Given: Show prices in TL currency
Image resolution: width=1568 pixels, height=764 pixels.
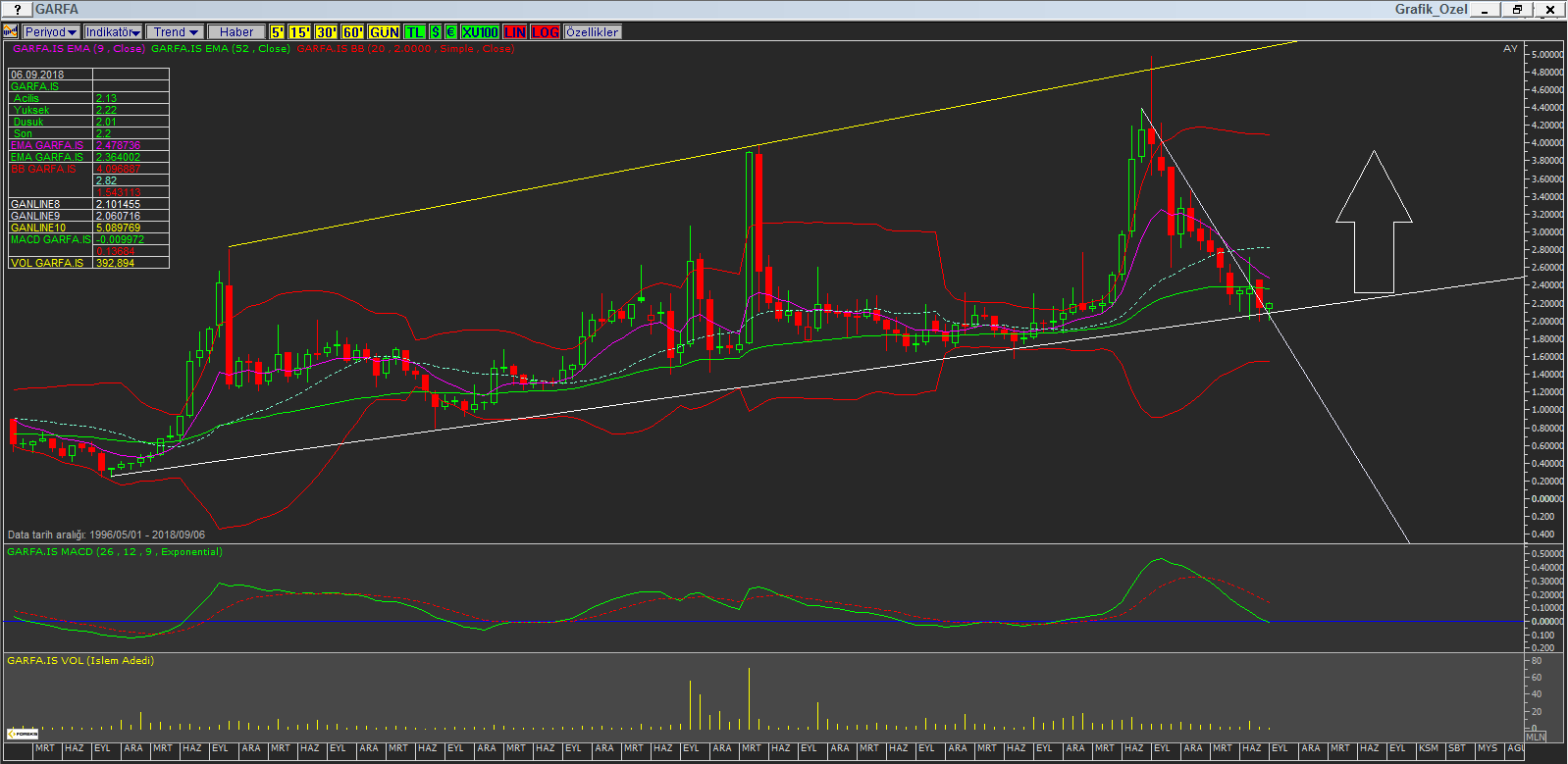Looking at the screenshot, I should tap(415, 32).
